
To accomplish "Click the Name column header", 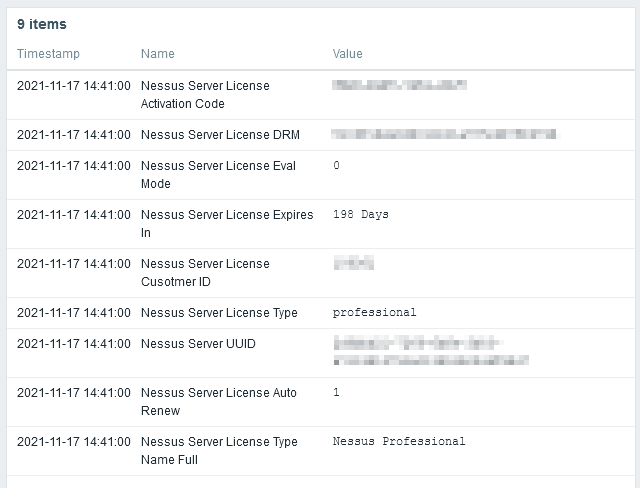I will tap(158, 54).
